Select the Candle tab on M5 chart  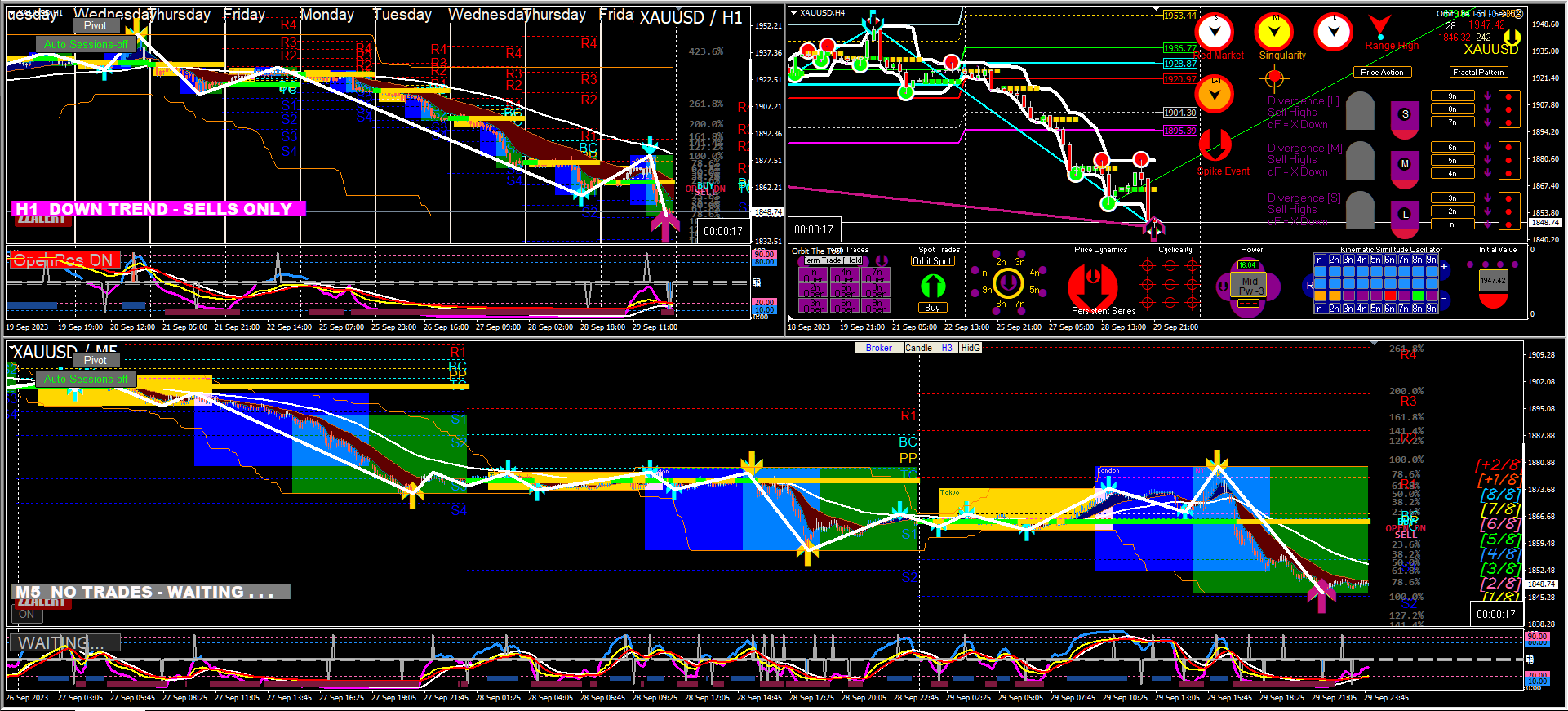919,348
